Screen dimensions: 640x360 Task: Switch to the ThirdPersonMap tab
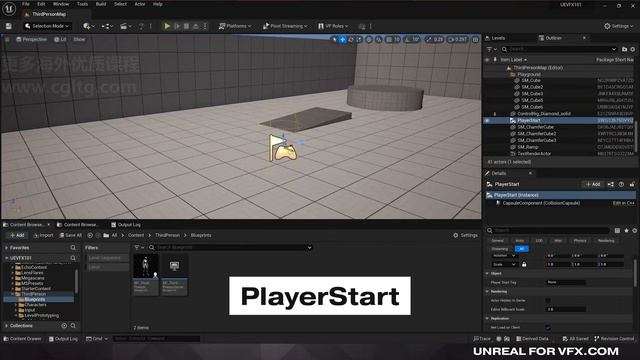48,14
